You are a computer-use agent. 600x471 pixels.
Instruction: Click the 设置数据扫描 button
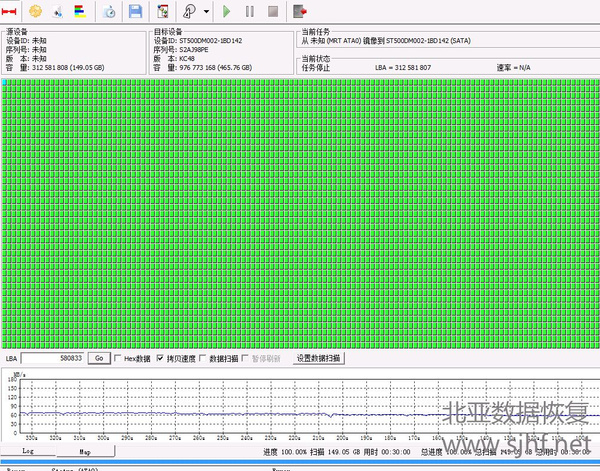click(319, 358)
